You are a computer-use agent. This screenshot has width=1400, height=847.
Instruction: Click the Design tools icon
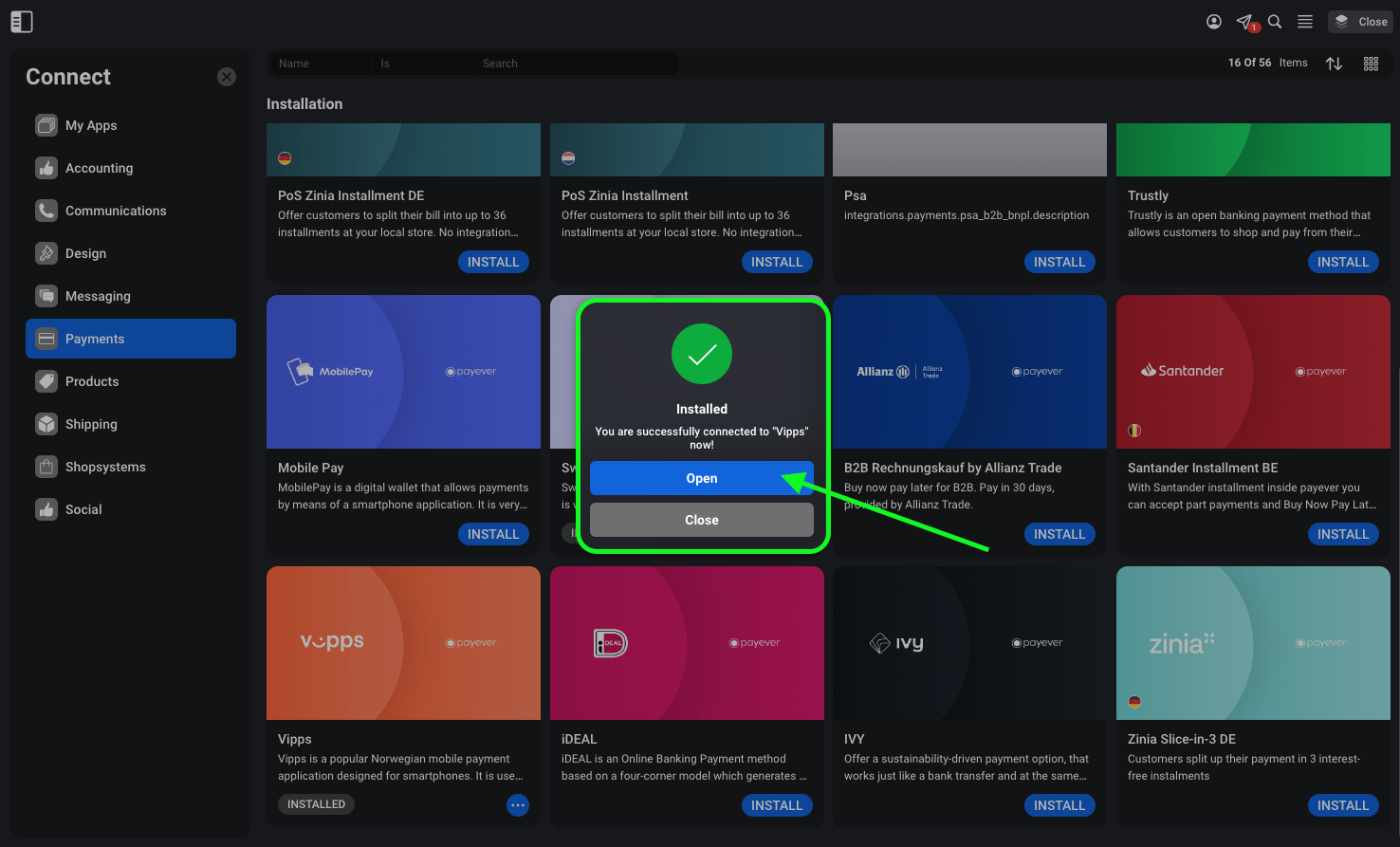tap(46, 253)
